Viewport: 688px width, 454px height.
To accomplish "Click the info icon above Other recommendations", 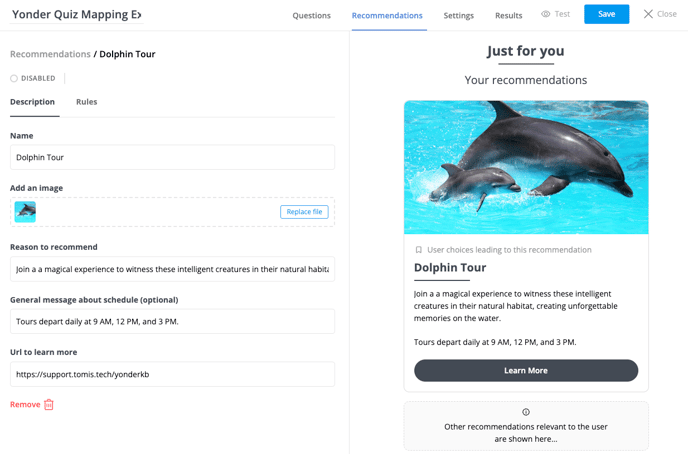I will coord(526,412).
